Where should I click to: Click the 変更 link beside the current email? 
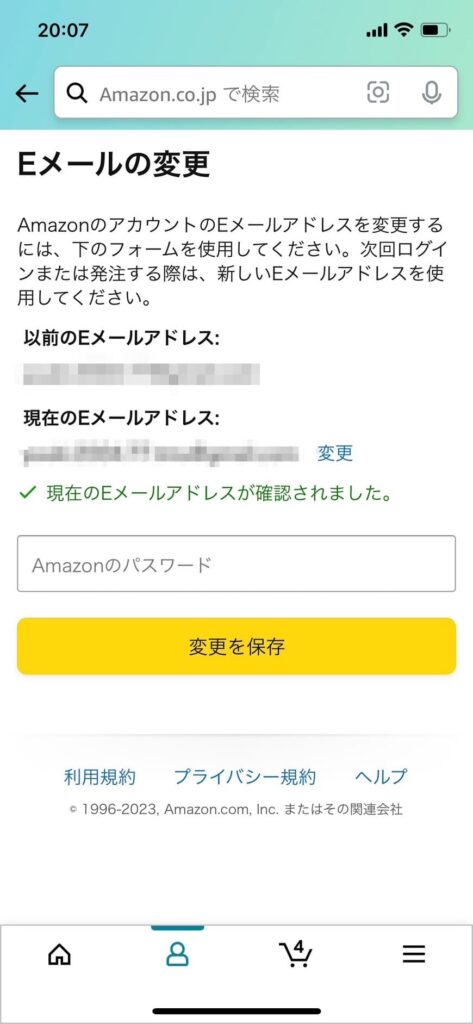coord(335,453)
